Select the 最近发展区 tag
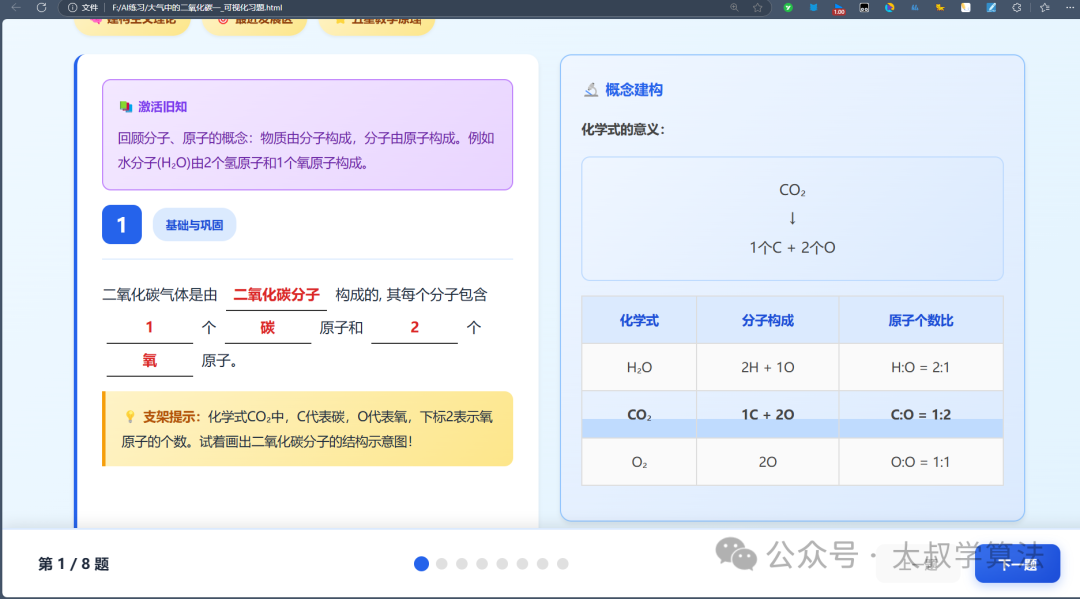The image size is (1080, 599). click(255, 22)
